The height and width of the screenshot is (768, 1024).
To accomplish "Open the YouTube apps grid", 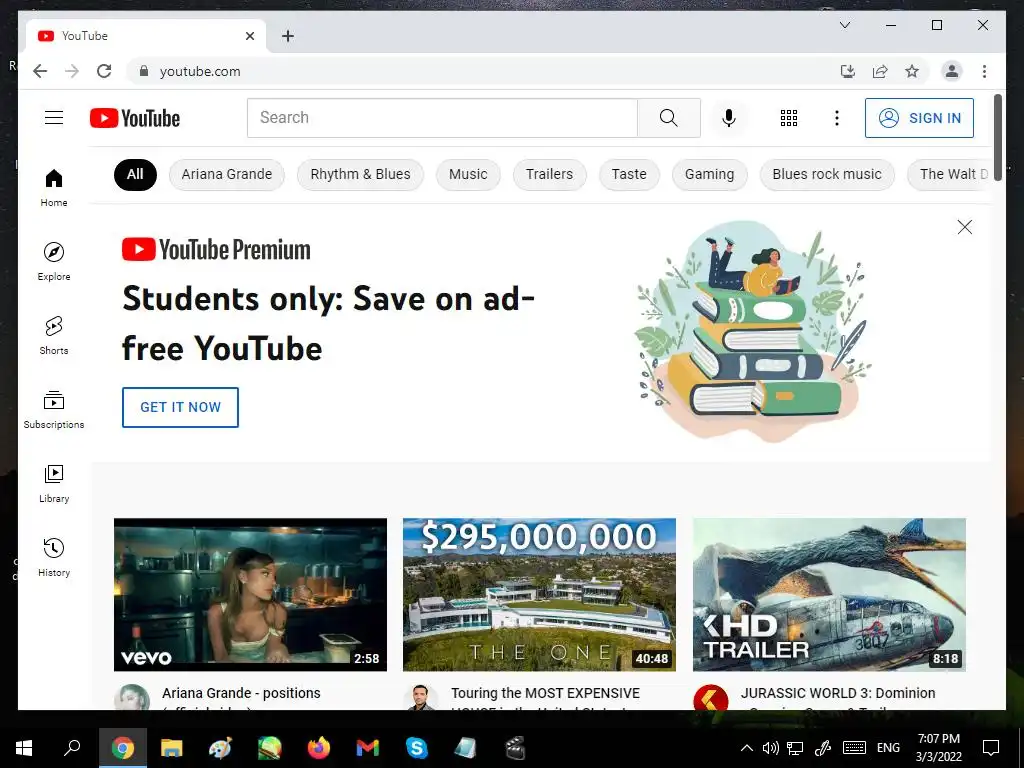I will [789, 118].
